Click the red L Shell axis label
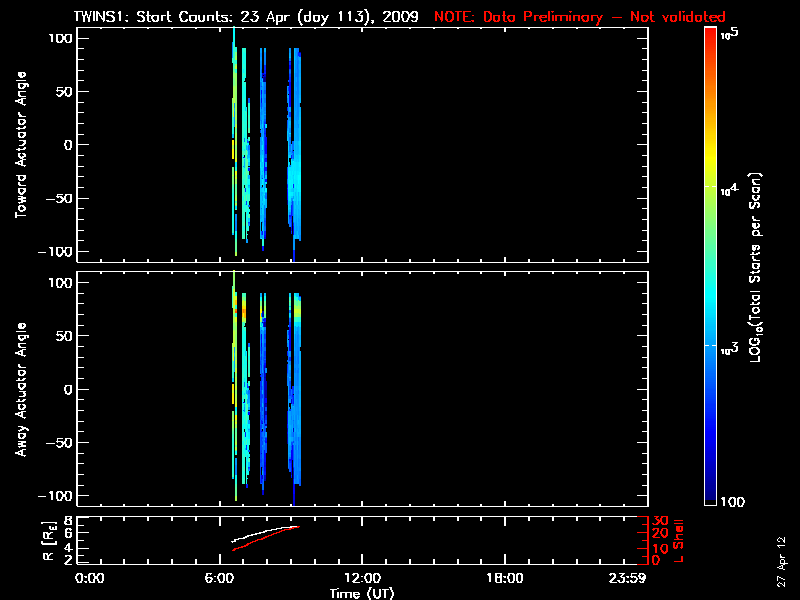 pos(680,540)
